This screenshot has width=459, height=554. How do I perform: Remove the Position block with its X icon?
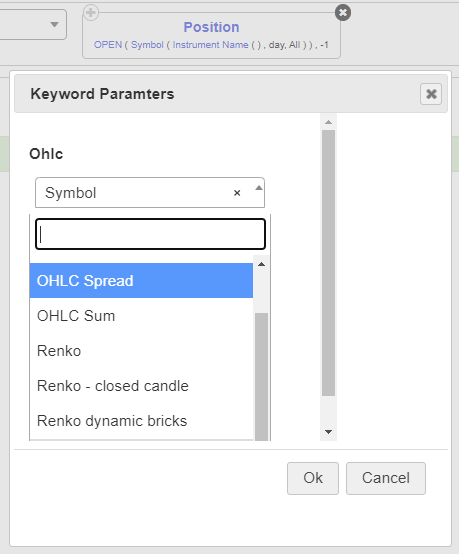pos(343,13)
